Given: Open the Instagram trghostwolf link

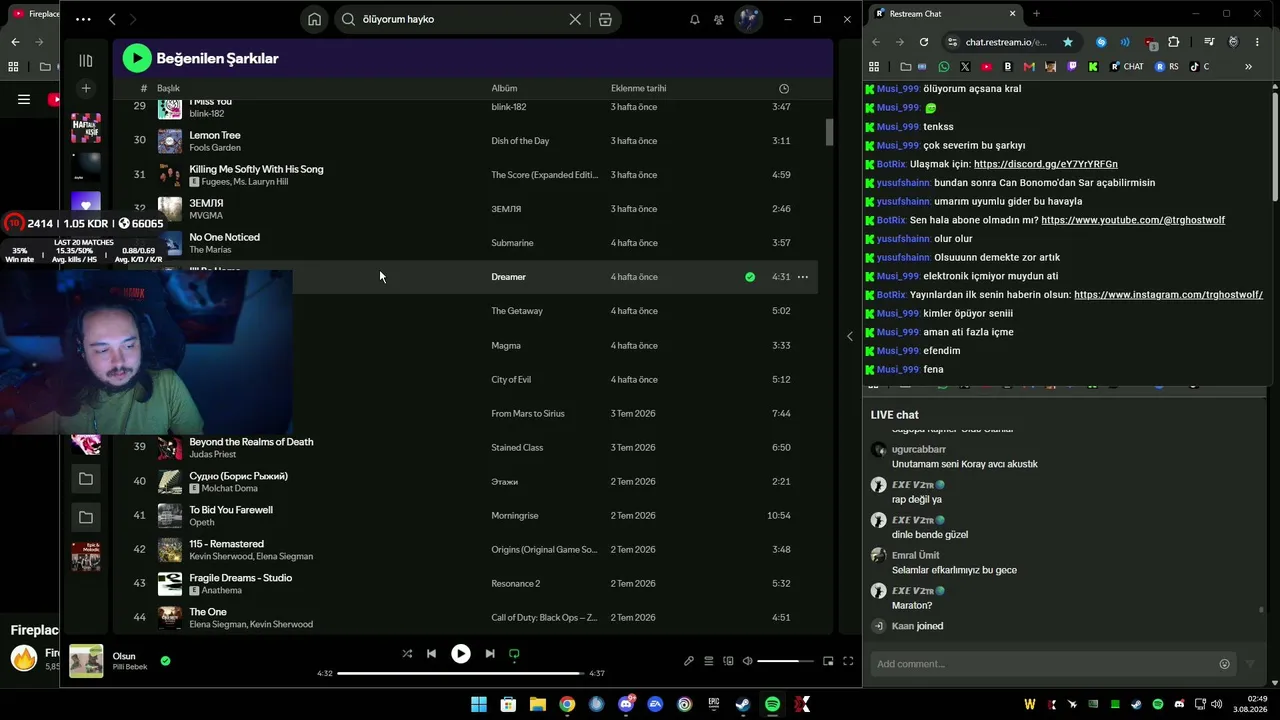Looking at the screenshot, I should [x=1168, y=295].
